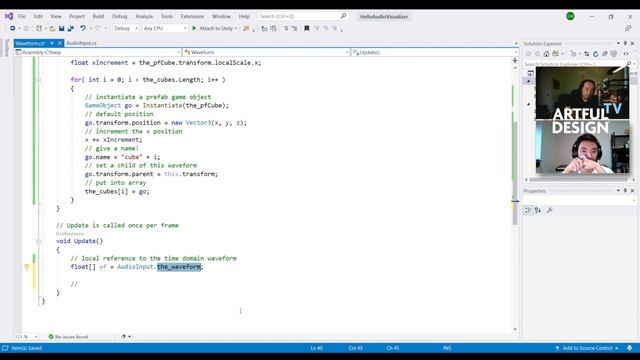Viewport: 640px width, 360px height.
Task: Click the Ln 40 status bar entry
Action: click(x=316, y=348)
